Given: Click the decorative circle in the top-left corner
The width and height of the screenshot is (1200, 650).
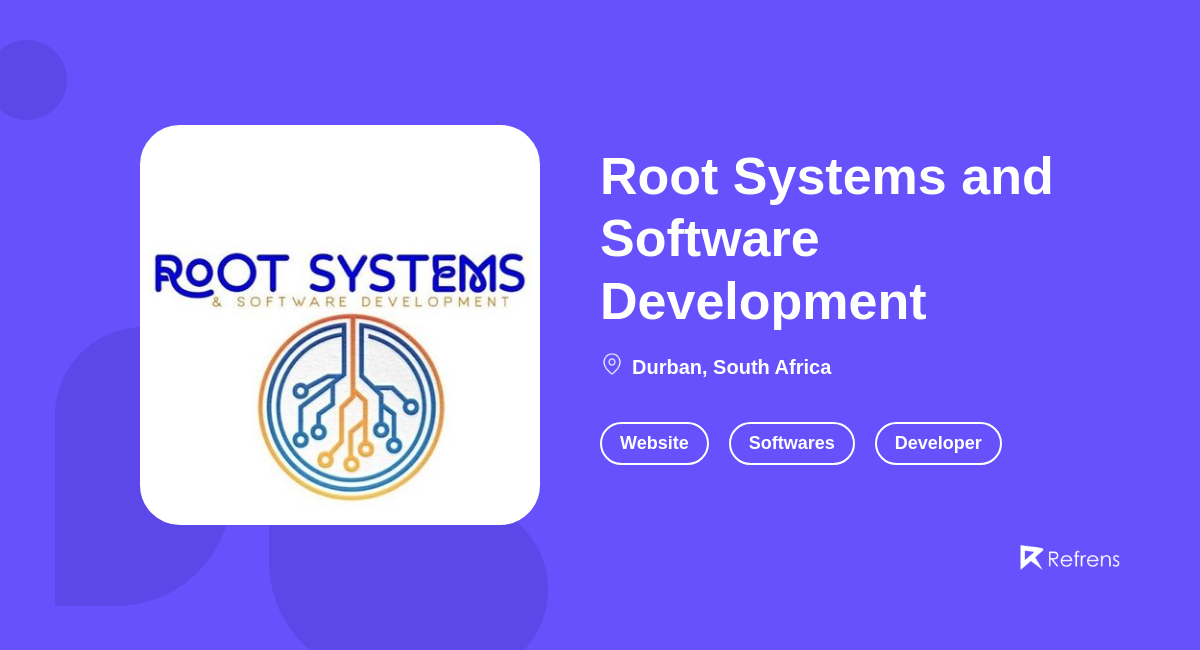Looking at the screenshot, I should click(x=30, y=78).
